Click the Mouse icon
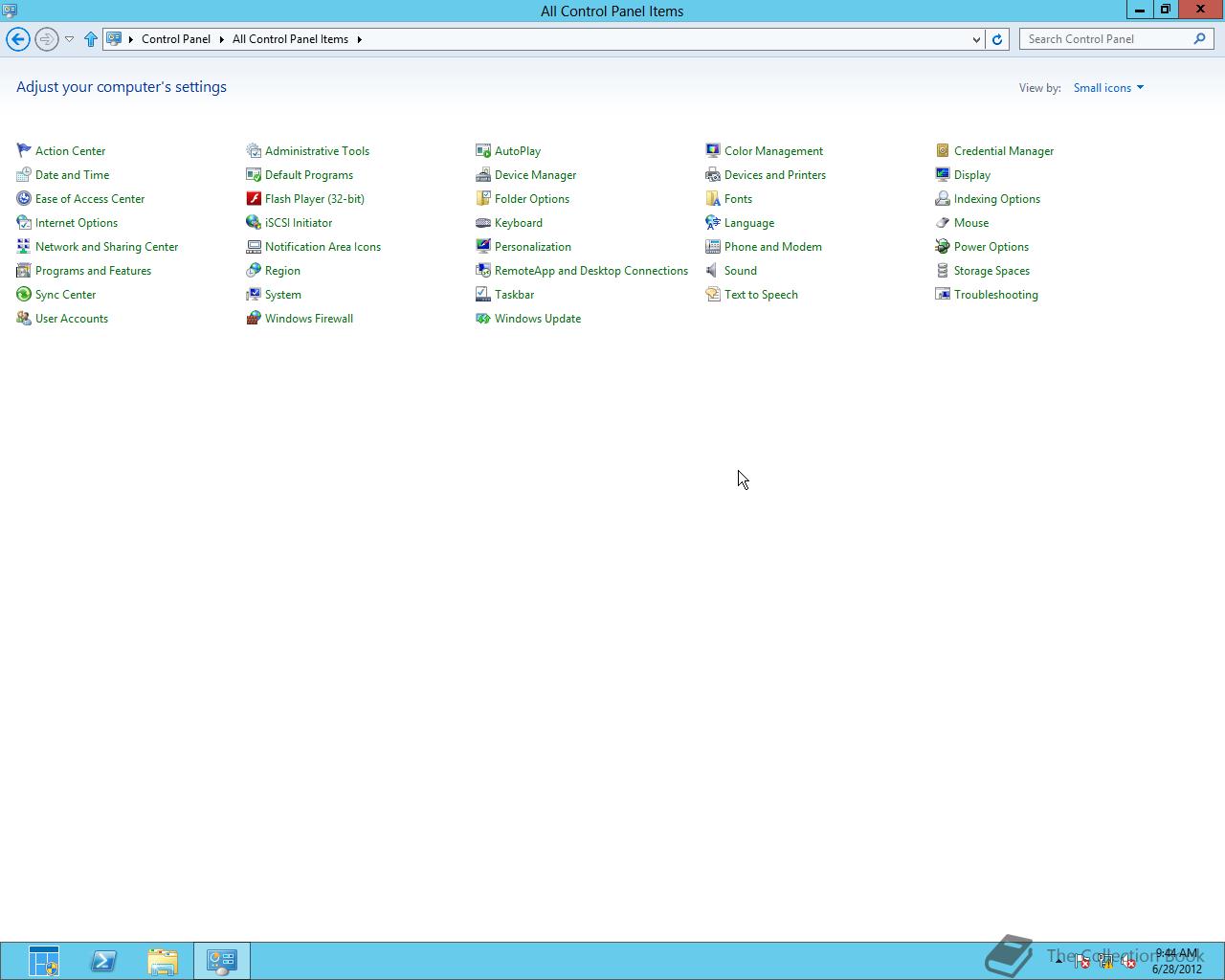Image resolution: width=1225 pixels, height=980 pixels. tap(943, 222)
